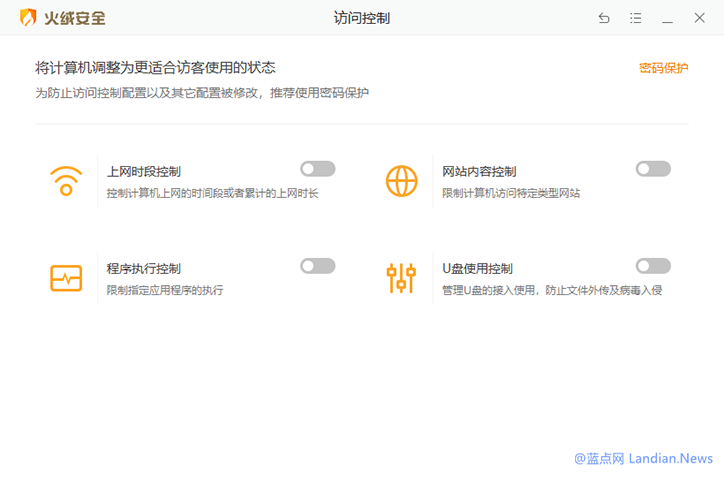Screen dimensions: 724x477
Task: Click the Wi-Fi icon for 上网时段控制
Action: 66,181
